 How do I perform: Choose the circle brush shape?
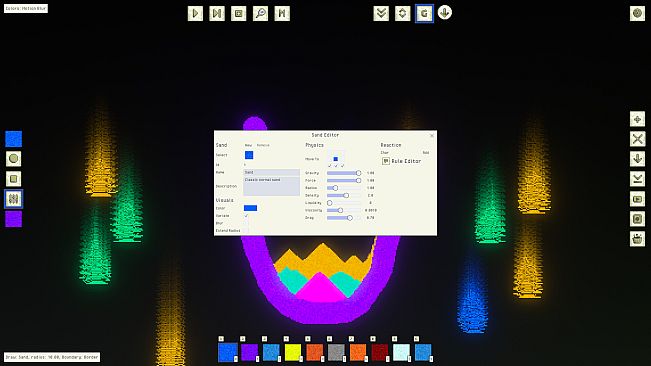13,159
